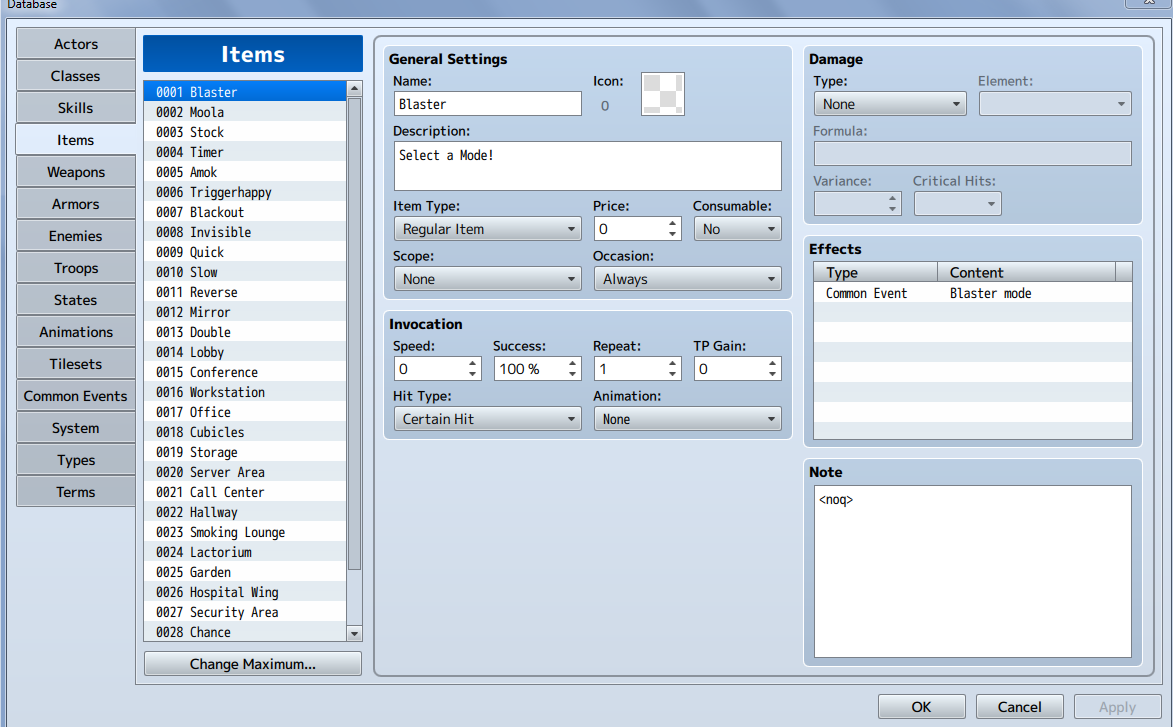This screenshot has height=727, width=1173.
Task: Open the Common Events tab
Action: 76,396
